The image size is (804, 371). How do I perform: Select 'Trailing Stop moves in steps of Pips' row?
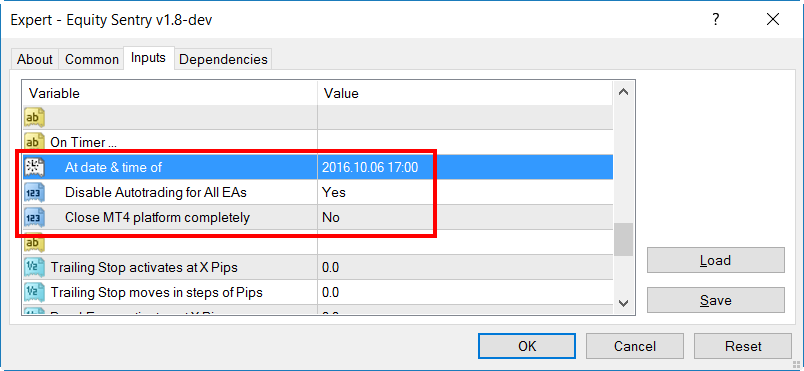pyautogui.click(x=318, y=293)
